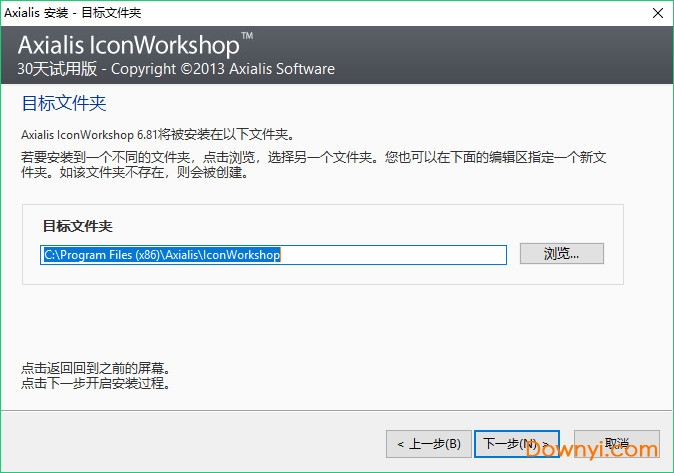Viewport: 674px width, 473px height.
Task: Minimize the installer window
Action: pos(563,13)
